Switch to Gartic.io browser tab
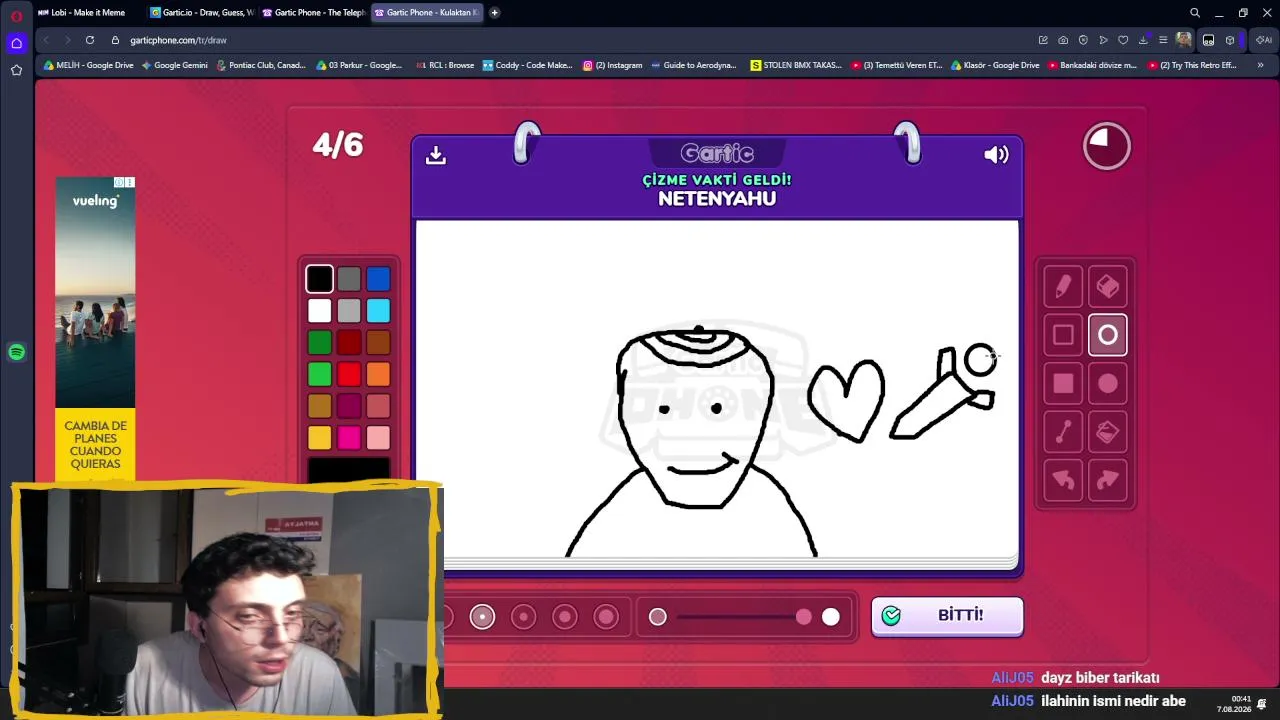The height and width of the screenshot is (720, 1280). coord(200,13)
